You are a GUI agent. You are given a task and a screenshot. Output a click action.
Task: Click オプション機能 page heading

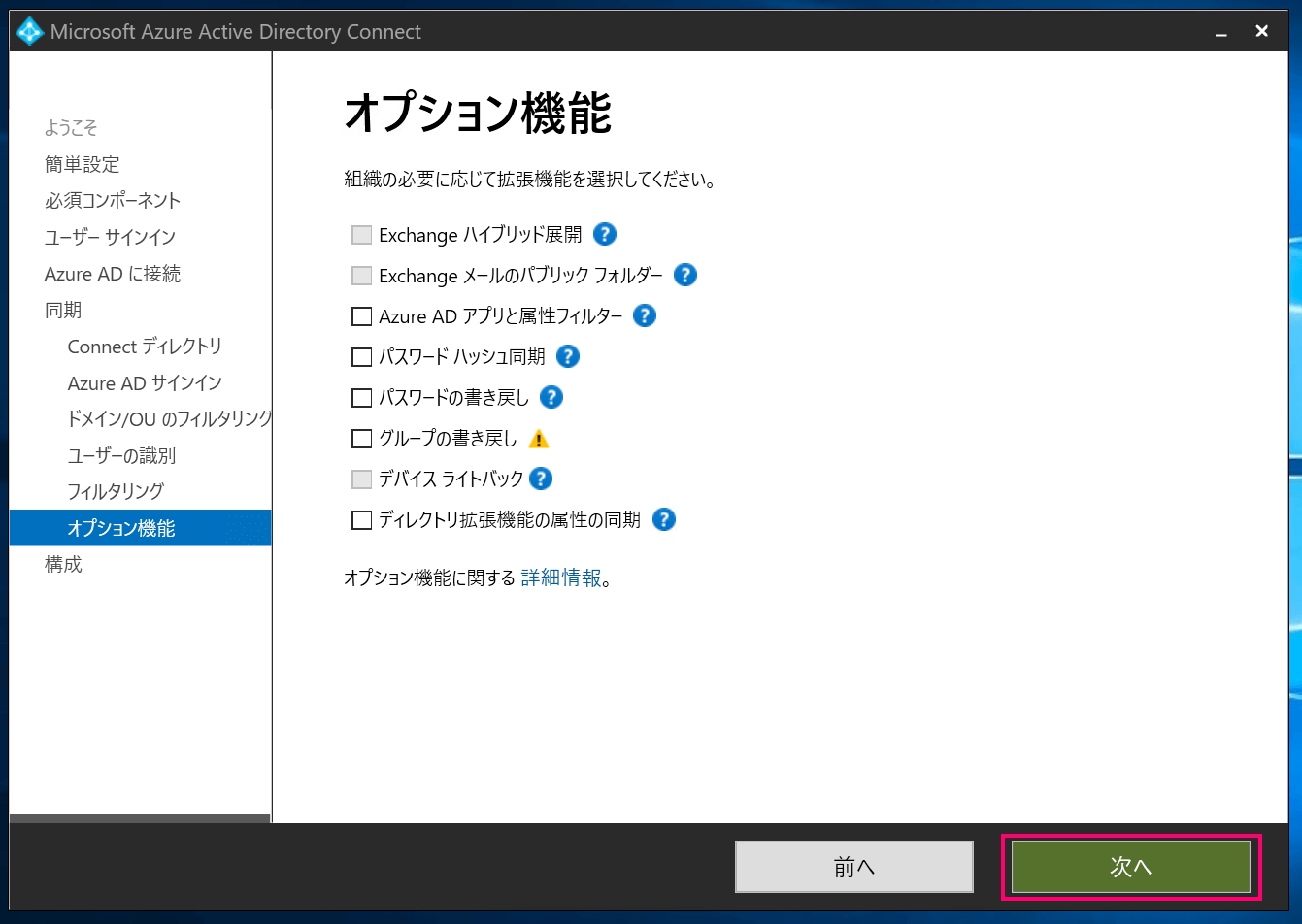478,114
